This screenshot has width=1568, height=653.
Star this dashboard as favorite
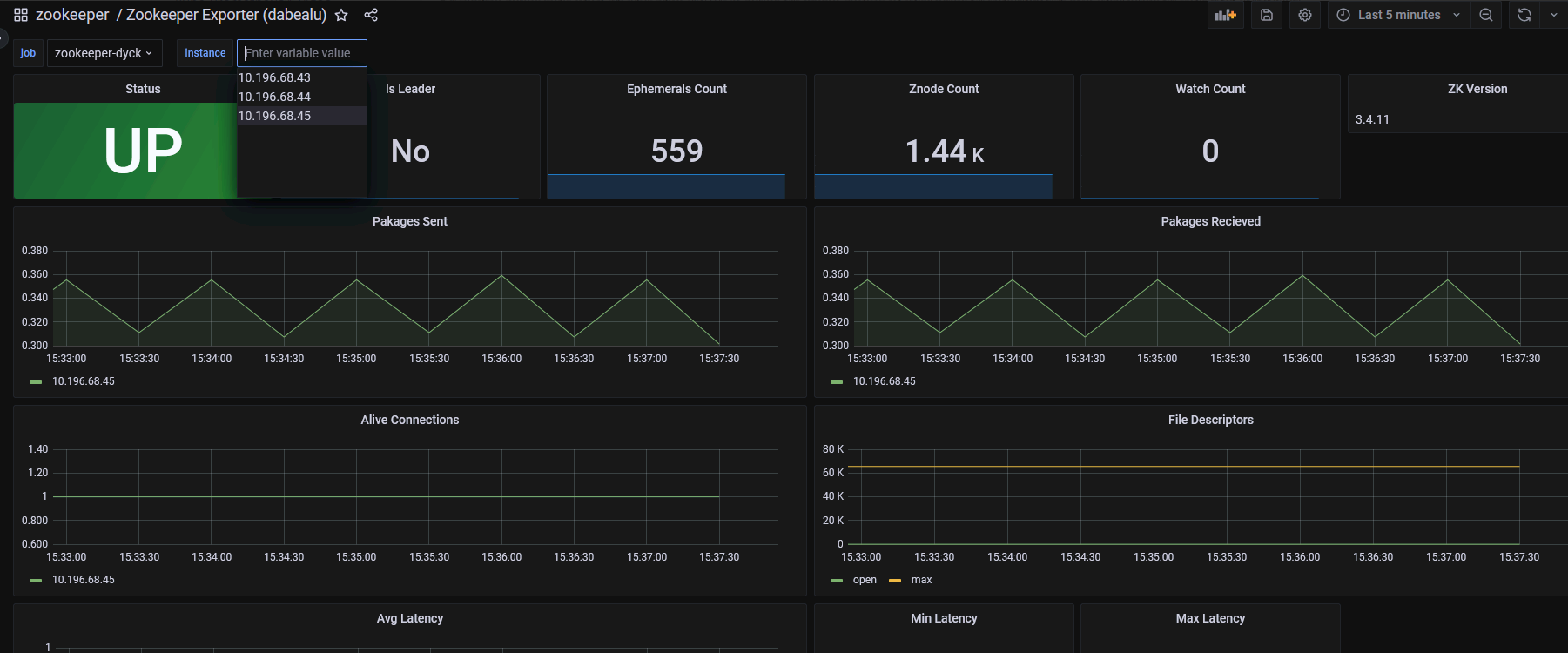(341, 15)
